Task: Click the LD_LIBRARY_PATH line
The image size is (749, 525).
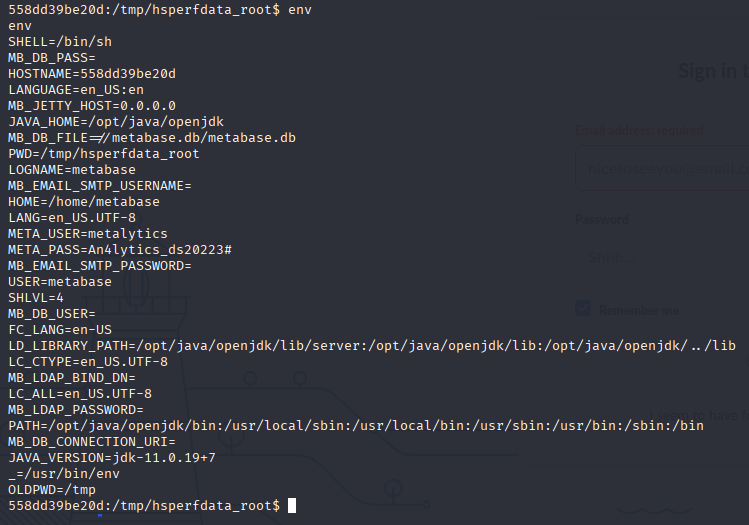Action: [372, 346]
